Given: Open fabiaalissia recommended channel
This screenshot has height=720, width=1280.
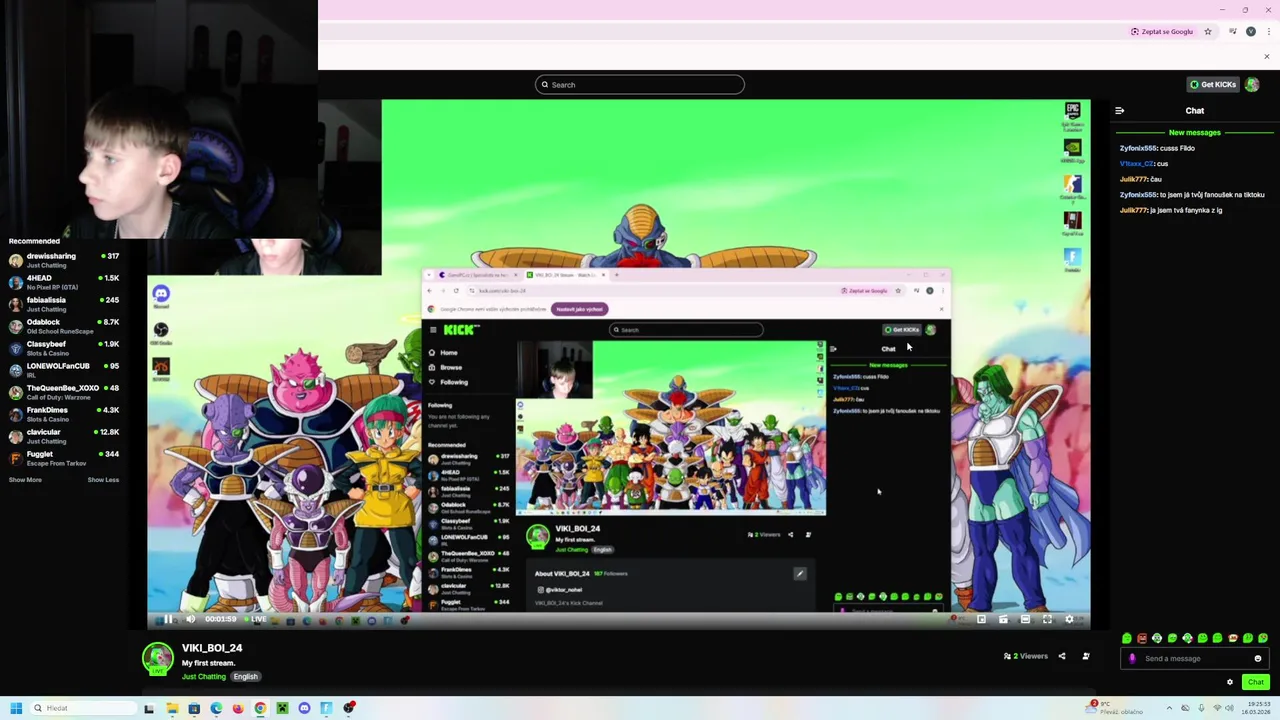Looking at the screenshot, I should pos(64,304).
